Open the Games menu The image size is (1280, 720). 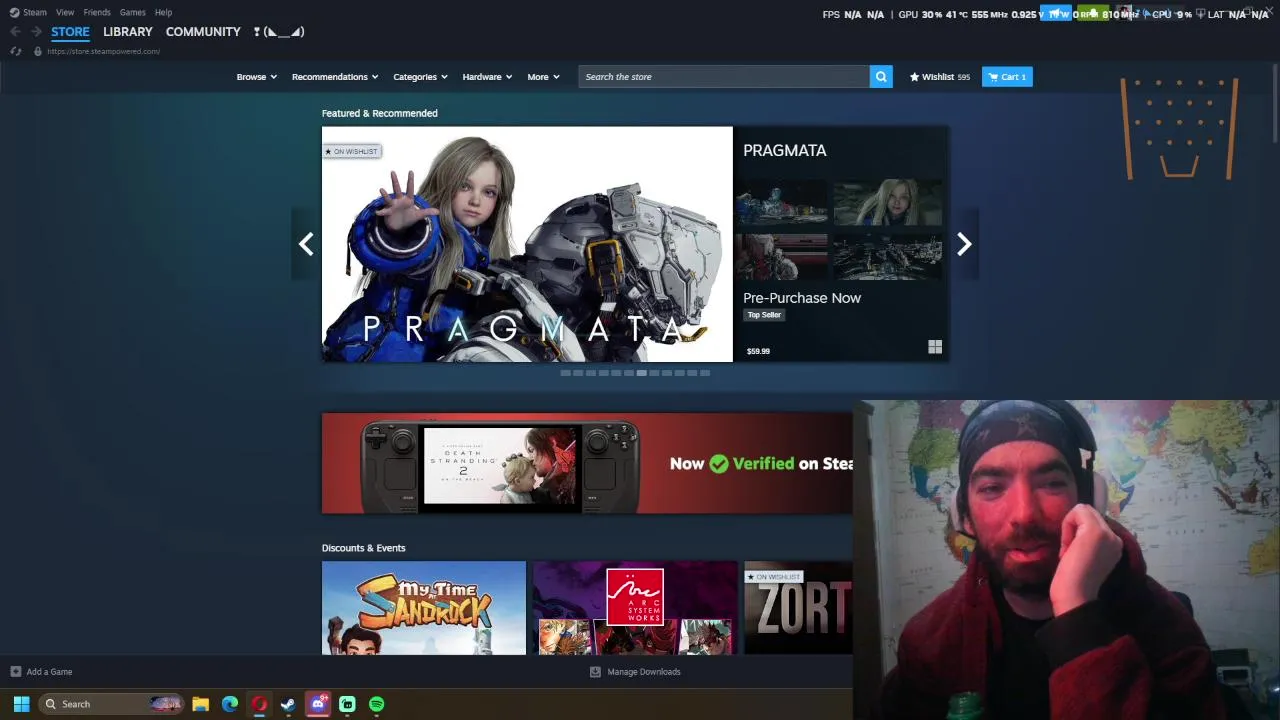point(132,12)
